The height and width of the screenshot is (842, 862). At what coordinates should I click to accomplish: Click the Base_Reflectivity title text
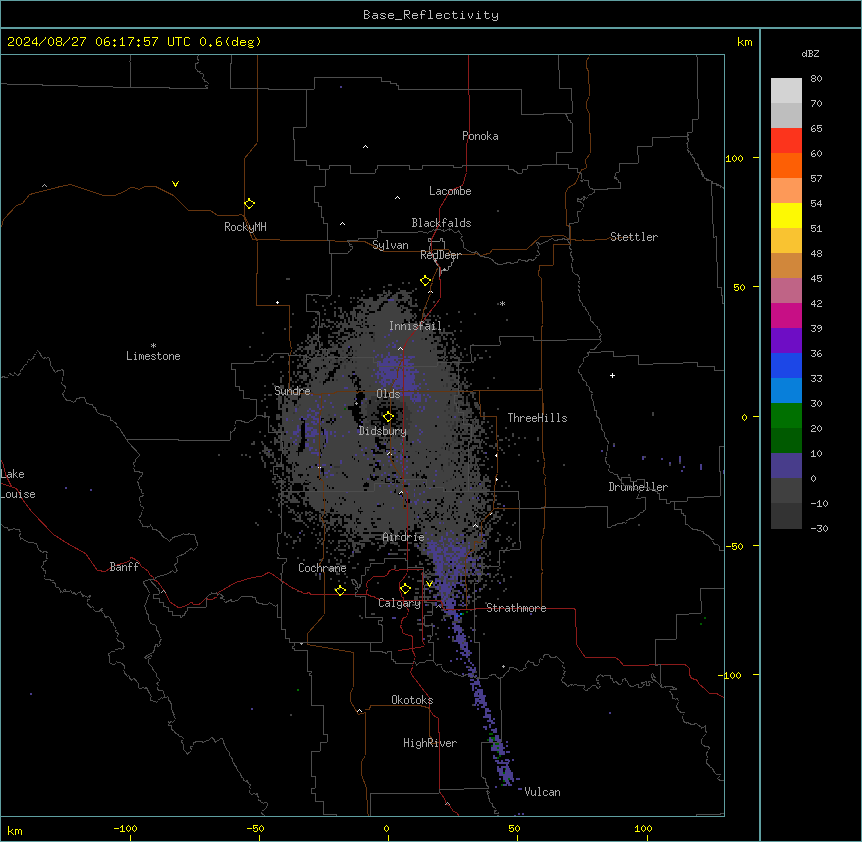(431, 15)
